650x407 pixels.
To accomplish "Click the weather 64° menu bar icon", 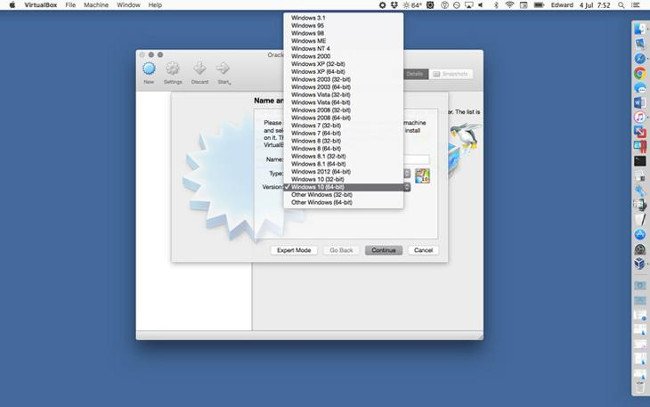I will coord(412,5).
